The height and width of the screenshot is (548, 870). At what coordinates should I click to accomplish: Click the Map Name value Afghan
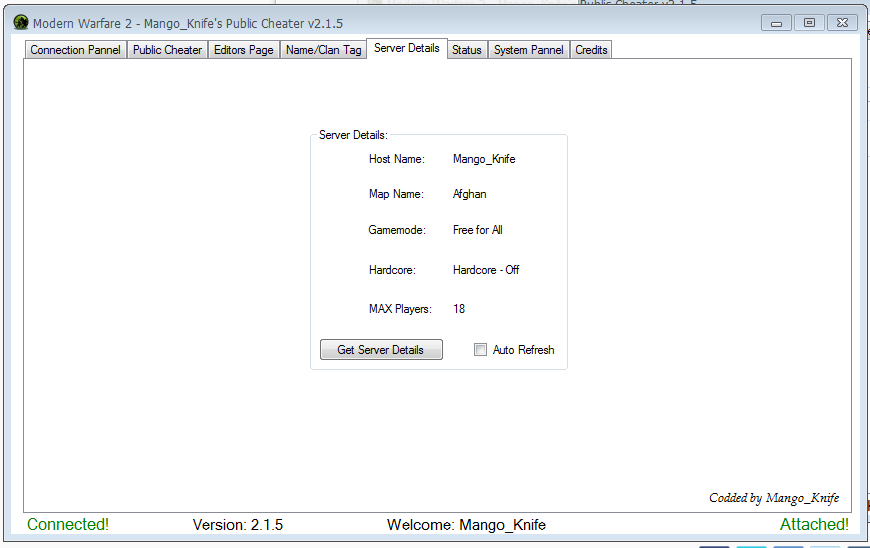(469, 194)
